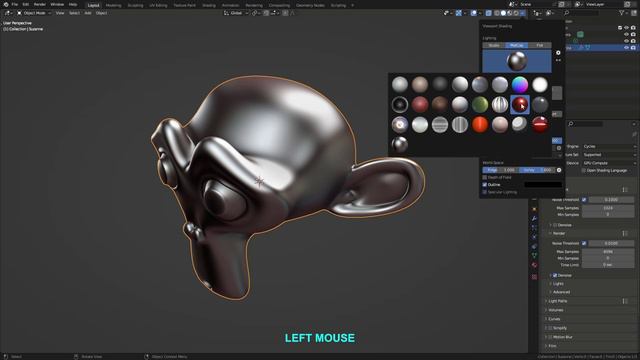640x360 pixels.
Task: Toggle Render Noise Threshold checkbox
Action: point(584,243)
